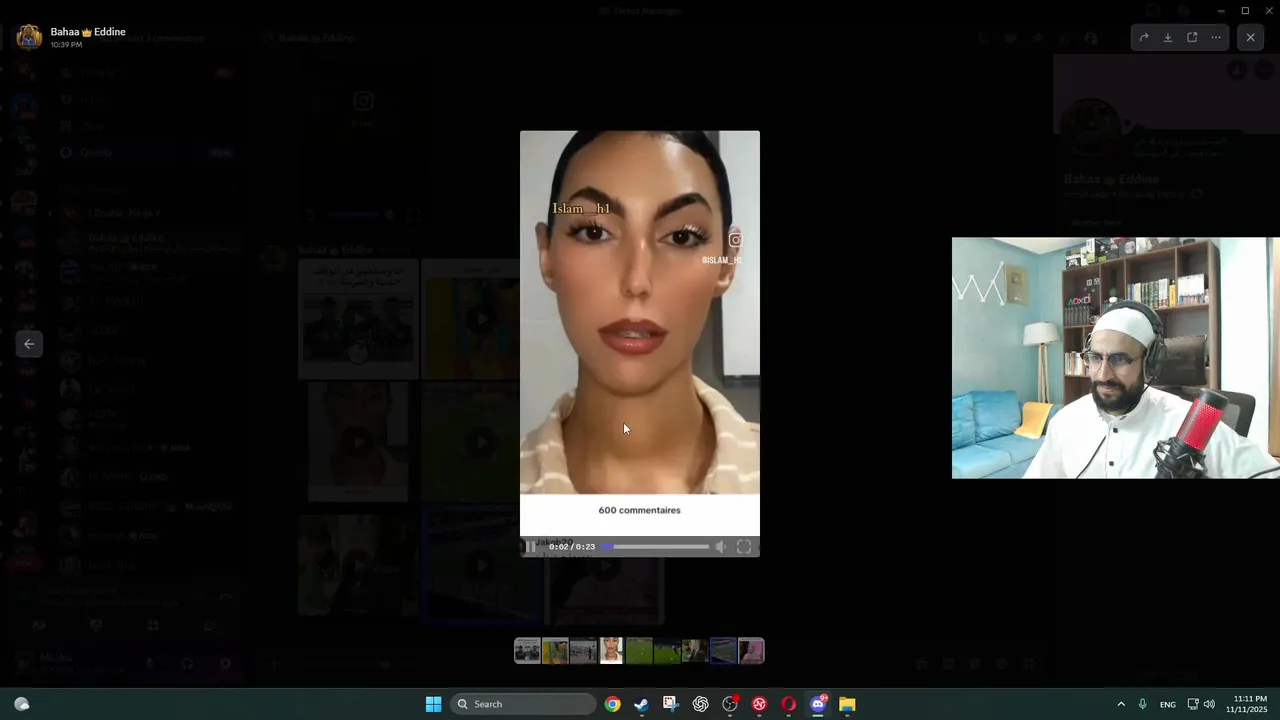
Task: Open Bahaa Eddine avatar in viewer header
Action: (29, 38)
